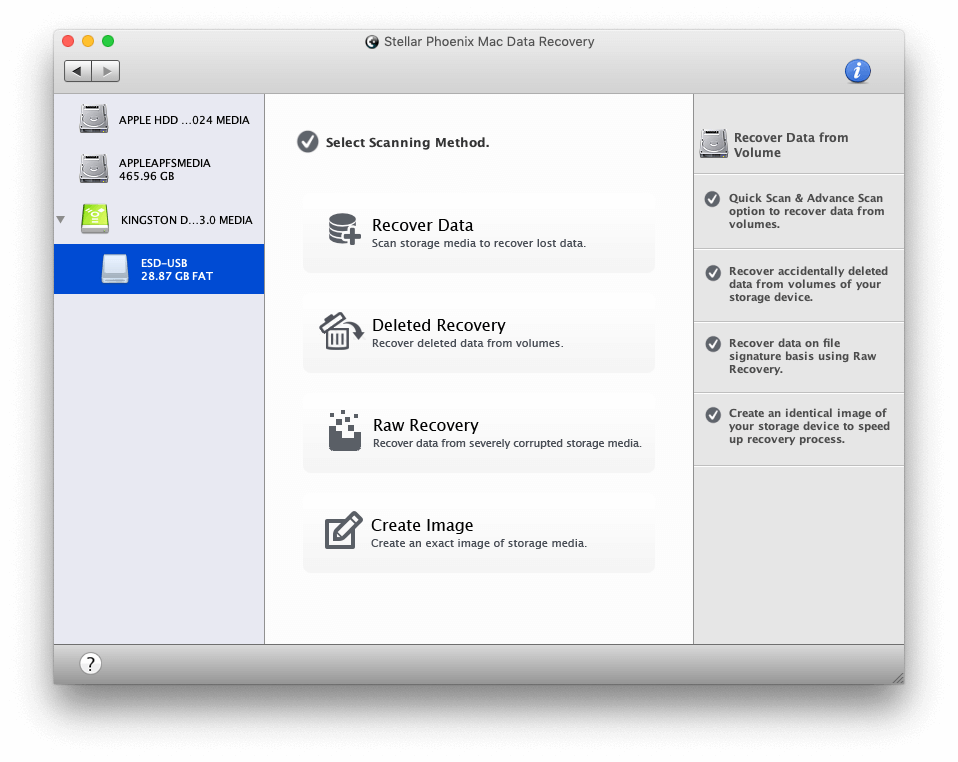Click the Recover Data from Volume drive icon
Viewport: 958px width, 762px height.
pos(714,144)
